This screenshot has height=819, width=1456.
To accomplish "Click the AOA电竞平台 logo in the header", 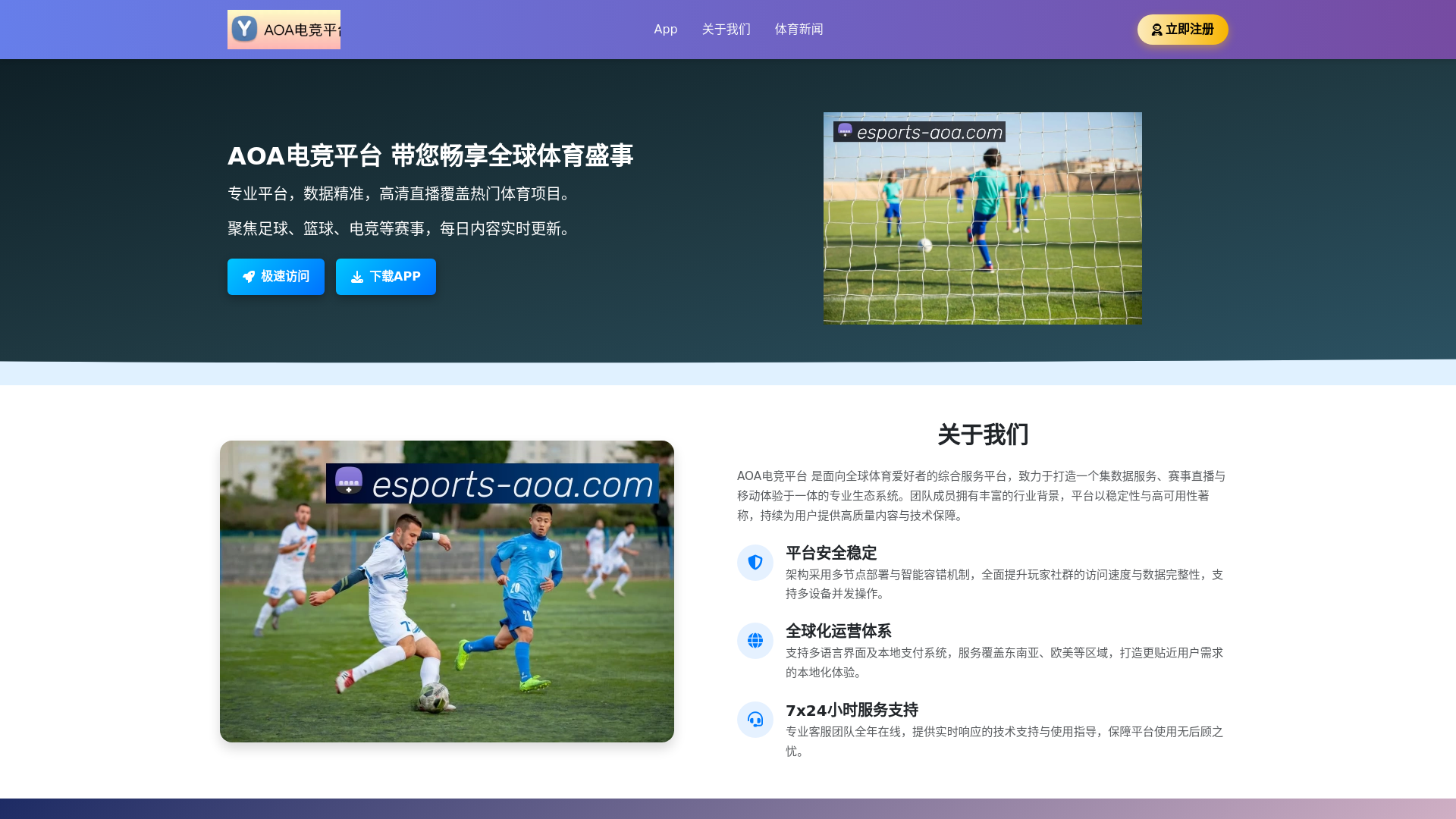I will tap(284, 30).
